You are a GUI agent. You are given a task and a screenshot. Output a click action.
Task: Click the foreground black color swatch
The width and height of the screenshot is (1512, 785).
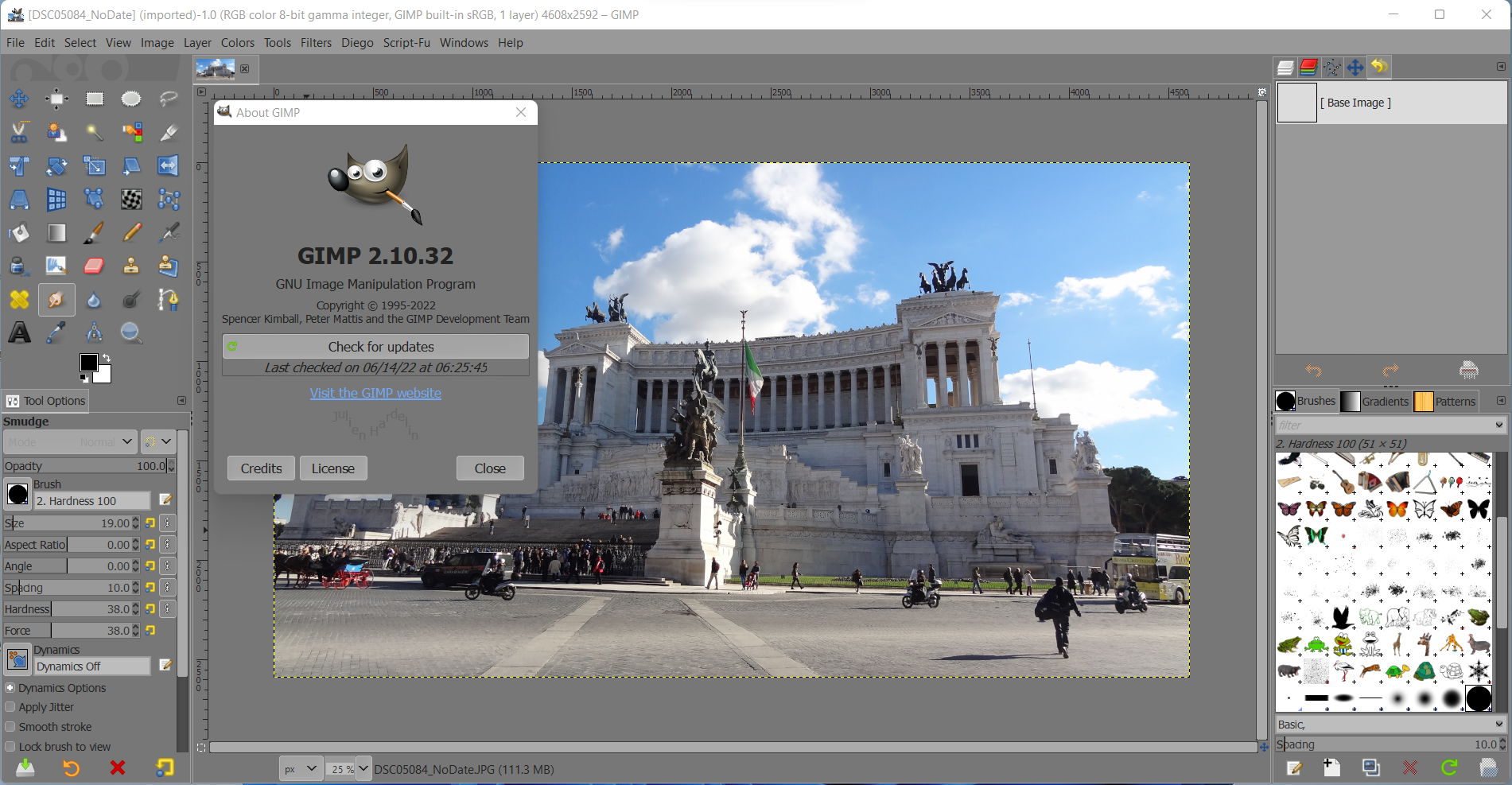(x=87, y=362)
